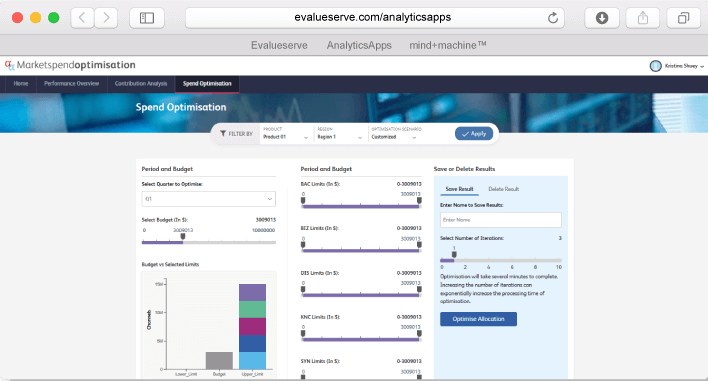Click the light blue segment of Upper_Limit bar
The image size is (708, 381).
[x=252, y=361]
